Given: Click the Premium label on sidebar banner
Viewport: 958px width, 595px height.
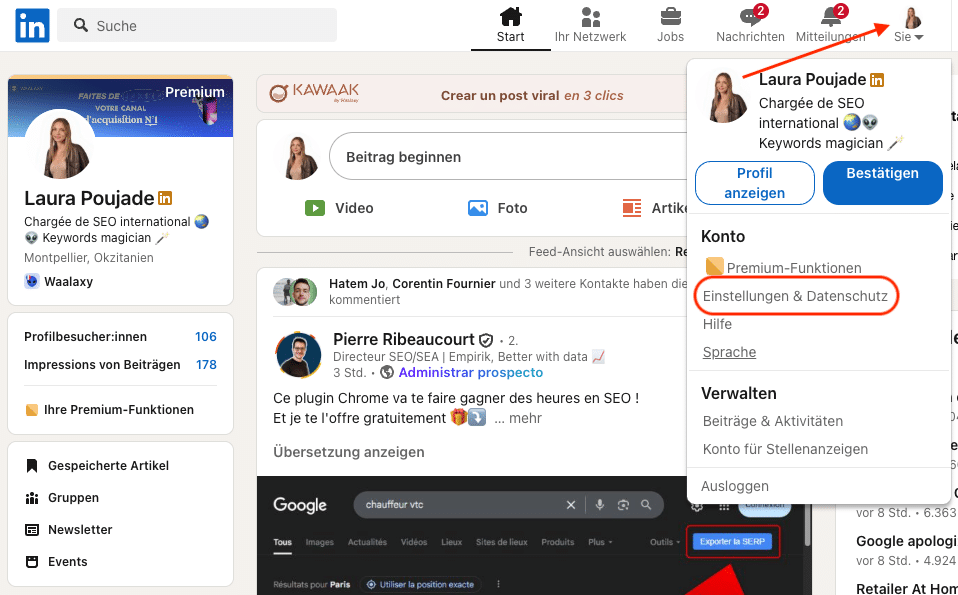Looking at the screenshot, I should click(195, 92).
